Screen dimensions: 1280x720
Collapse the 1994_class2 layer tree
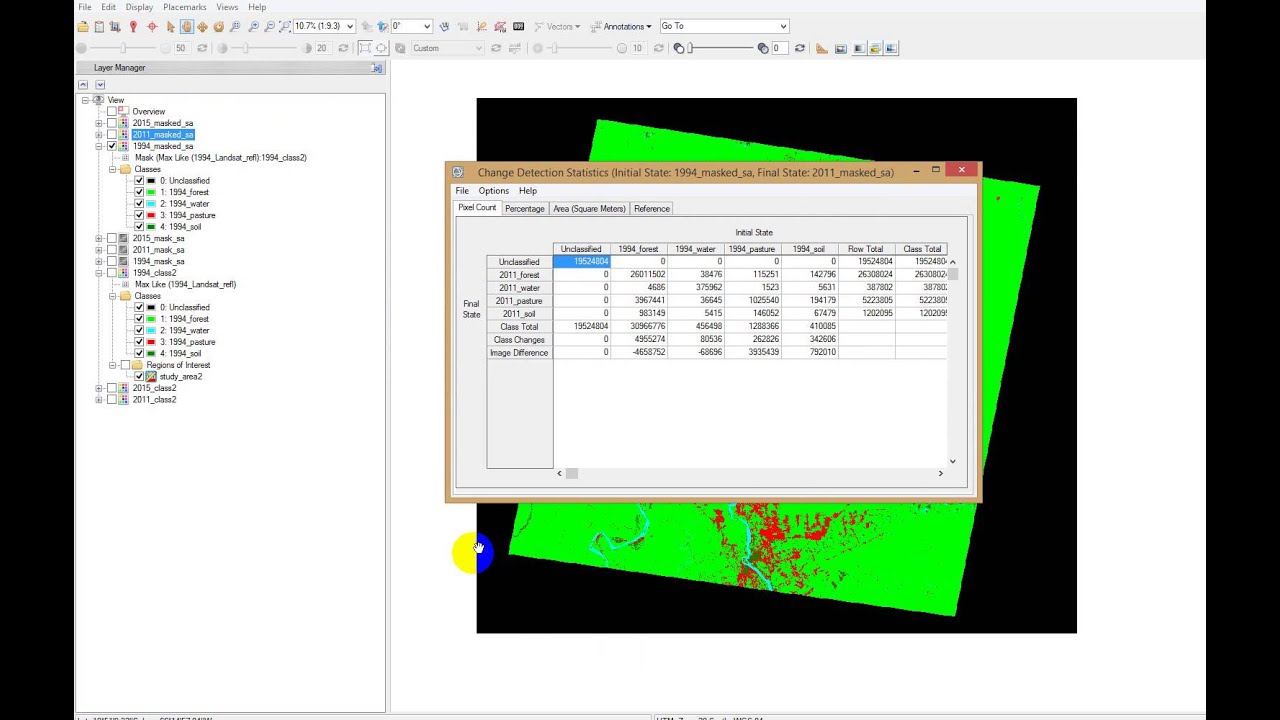tap(99, 273)
